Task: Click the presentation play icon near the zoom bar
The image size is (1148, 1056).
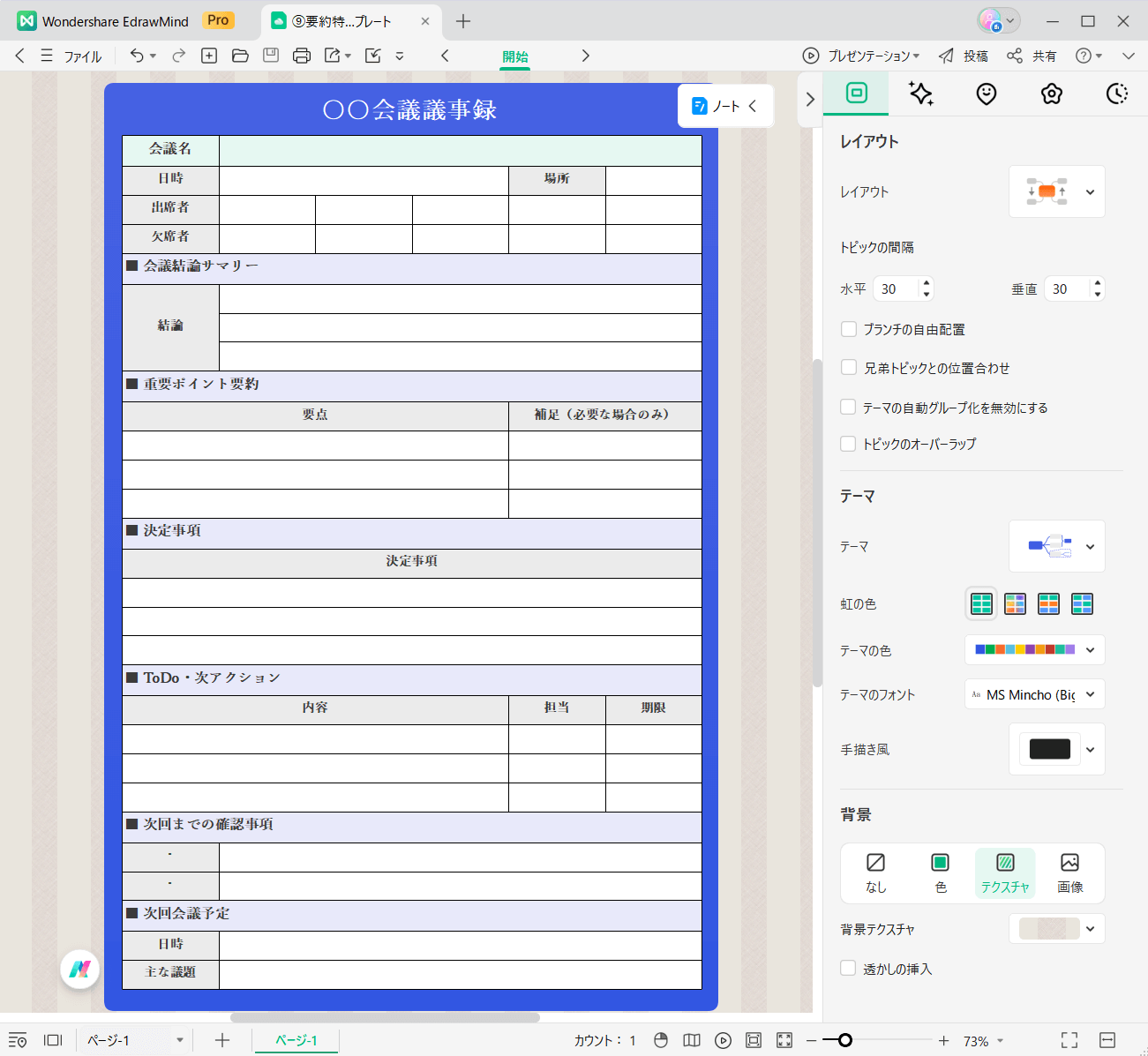Action: tap(723, 1040)
